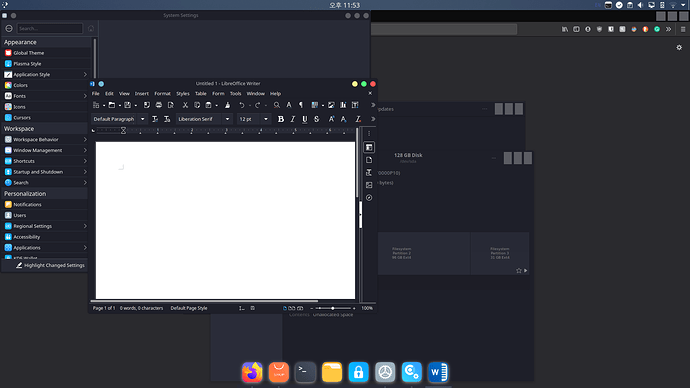Click the Insert Text Box icon
This screenshot has height=388, width=690.
coord(355,105)
